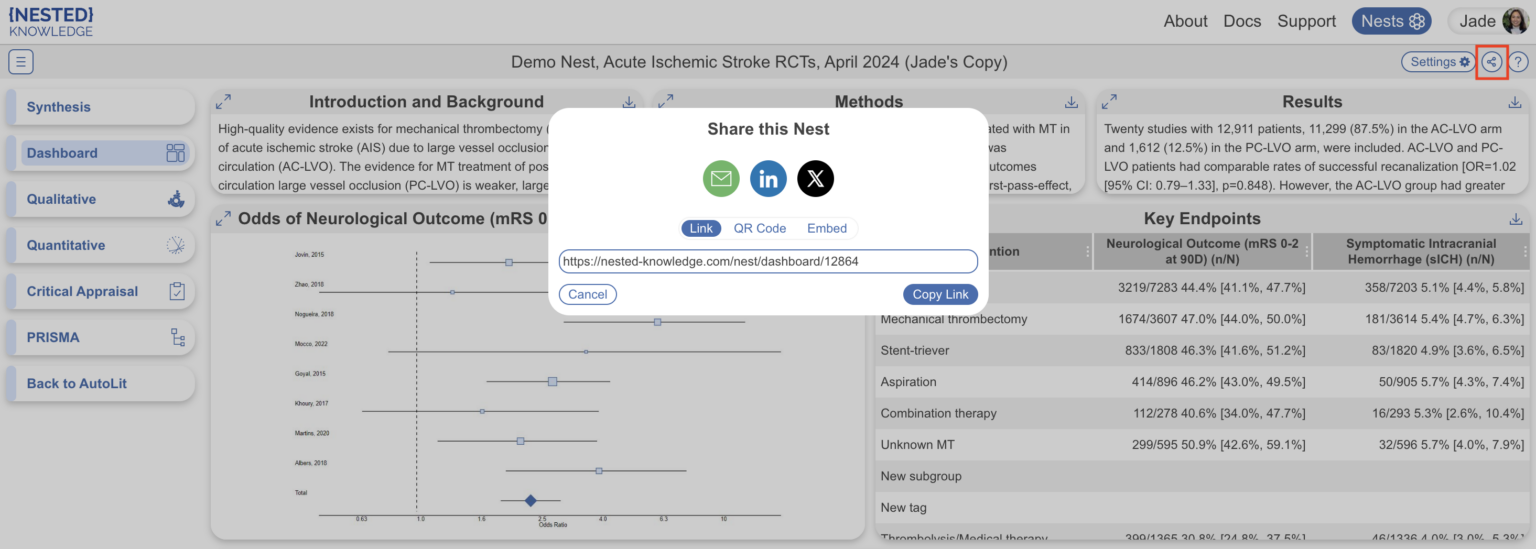This screenshot has width=1536, height=549.
Task: Toggle the sidebar hamburger menu
Action: coord(21,62)
